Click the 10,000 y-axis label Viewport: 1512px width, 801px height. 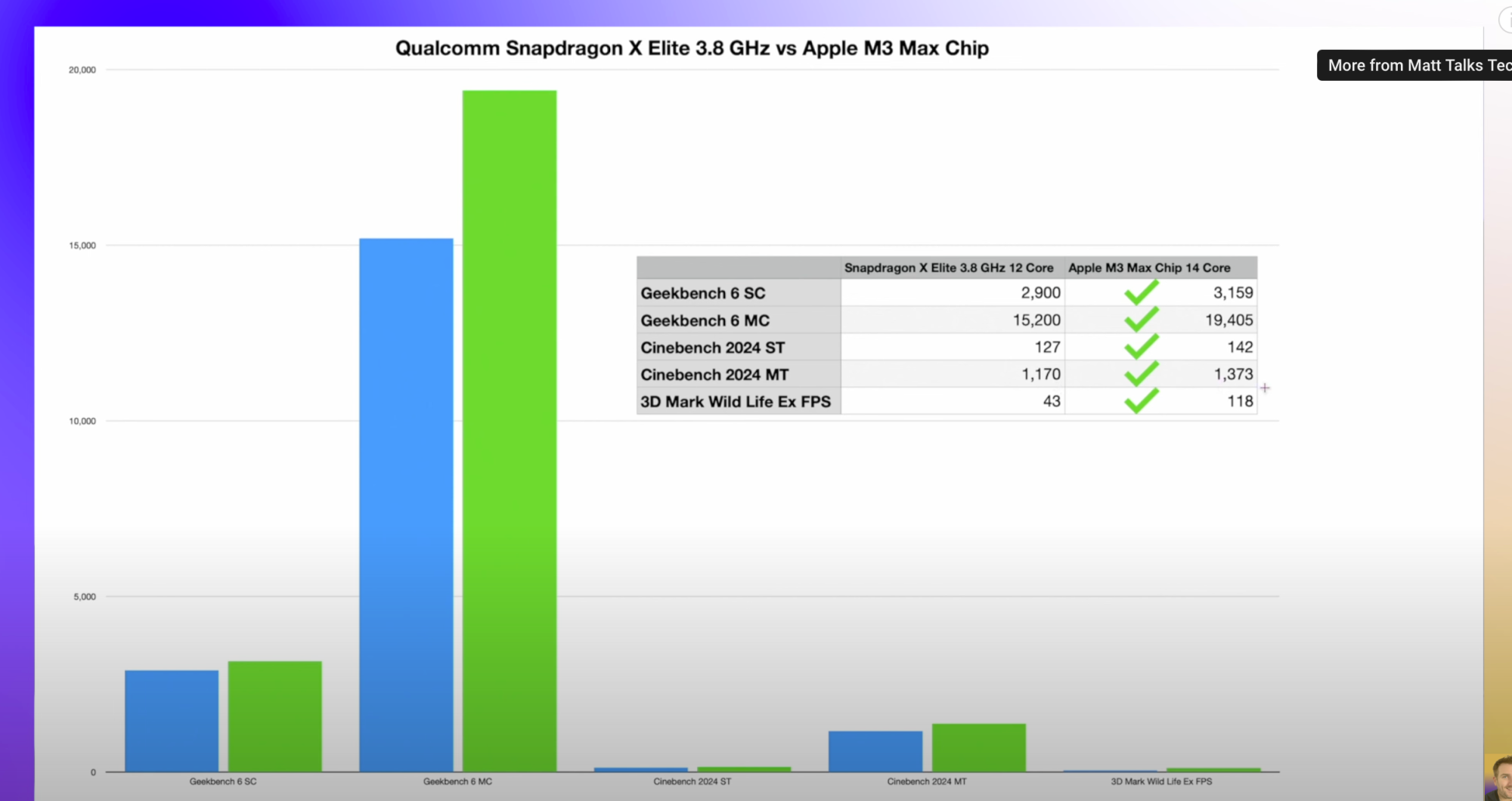click(x=82, y=422)
